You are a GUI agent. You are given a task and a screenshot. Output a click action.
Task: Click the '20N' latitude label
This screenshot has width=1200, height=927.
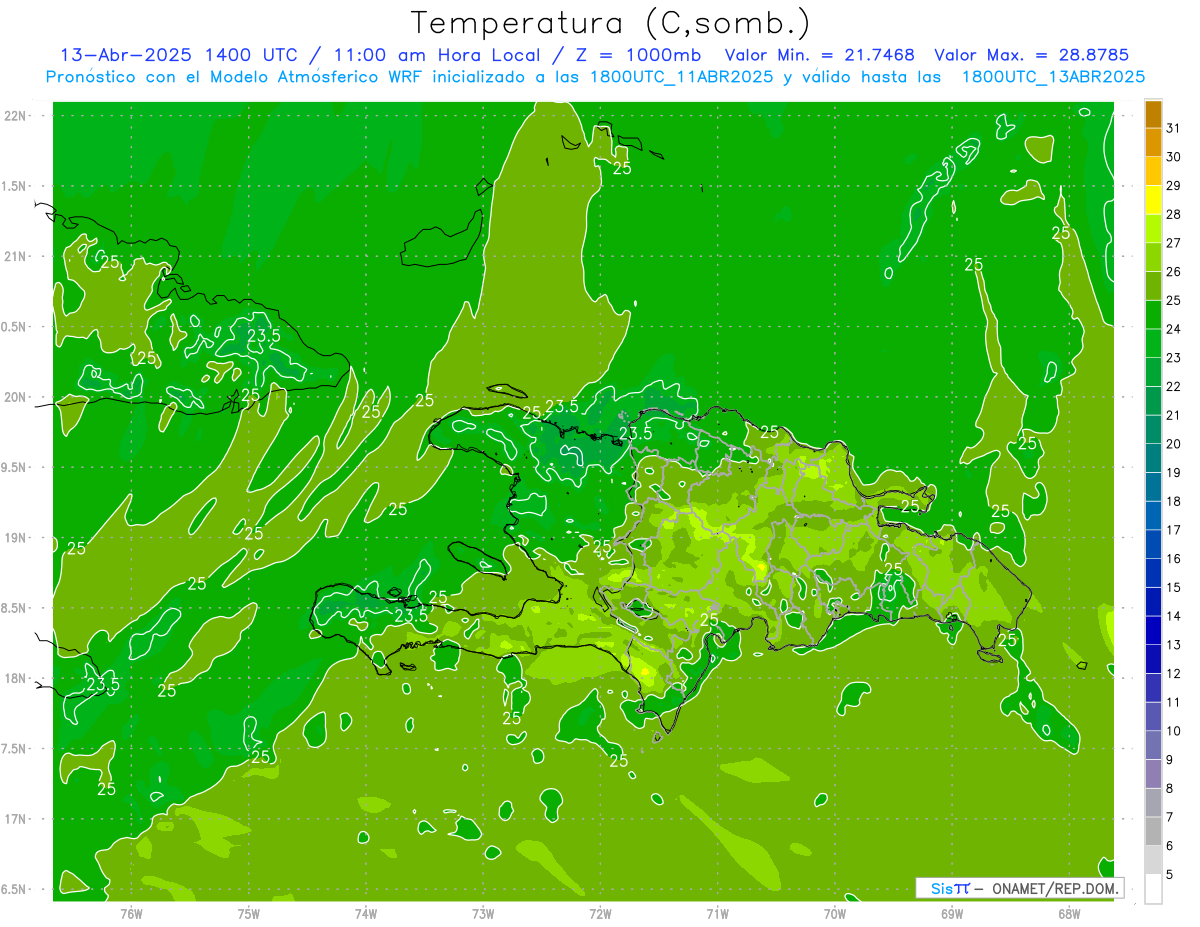click(x=16, y=397)
